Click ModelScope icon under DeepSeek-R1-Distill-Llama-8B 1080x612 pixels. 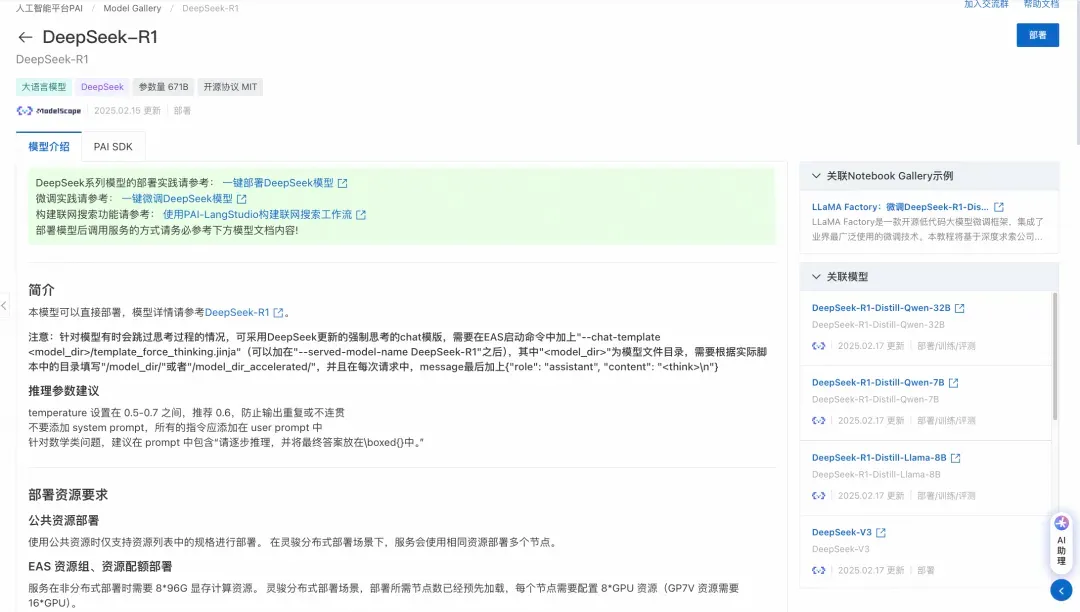(818, 495)
